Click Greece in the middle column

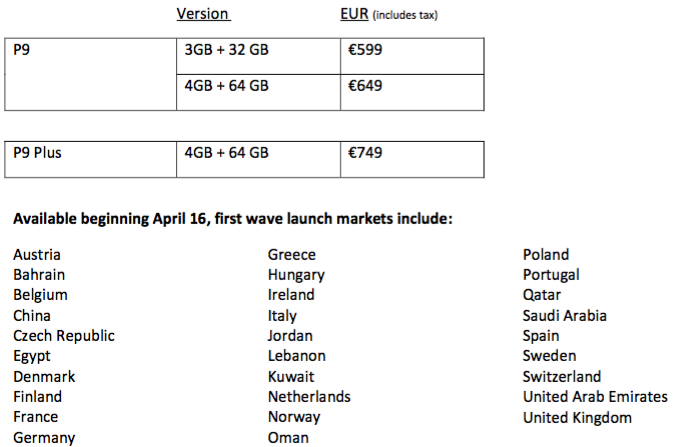(291, 254)
